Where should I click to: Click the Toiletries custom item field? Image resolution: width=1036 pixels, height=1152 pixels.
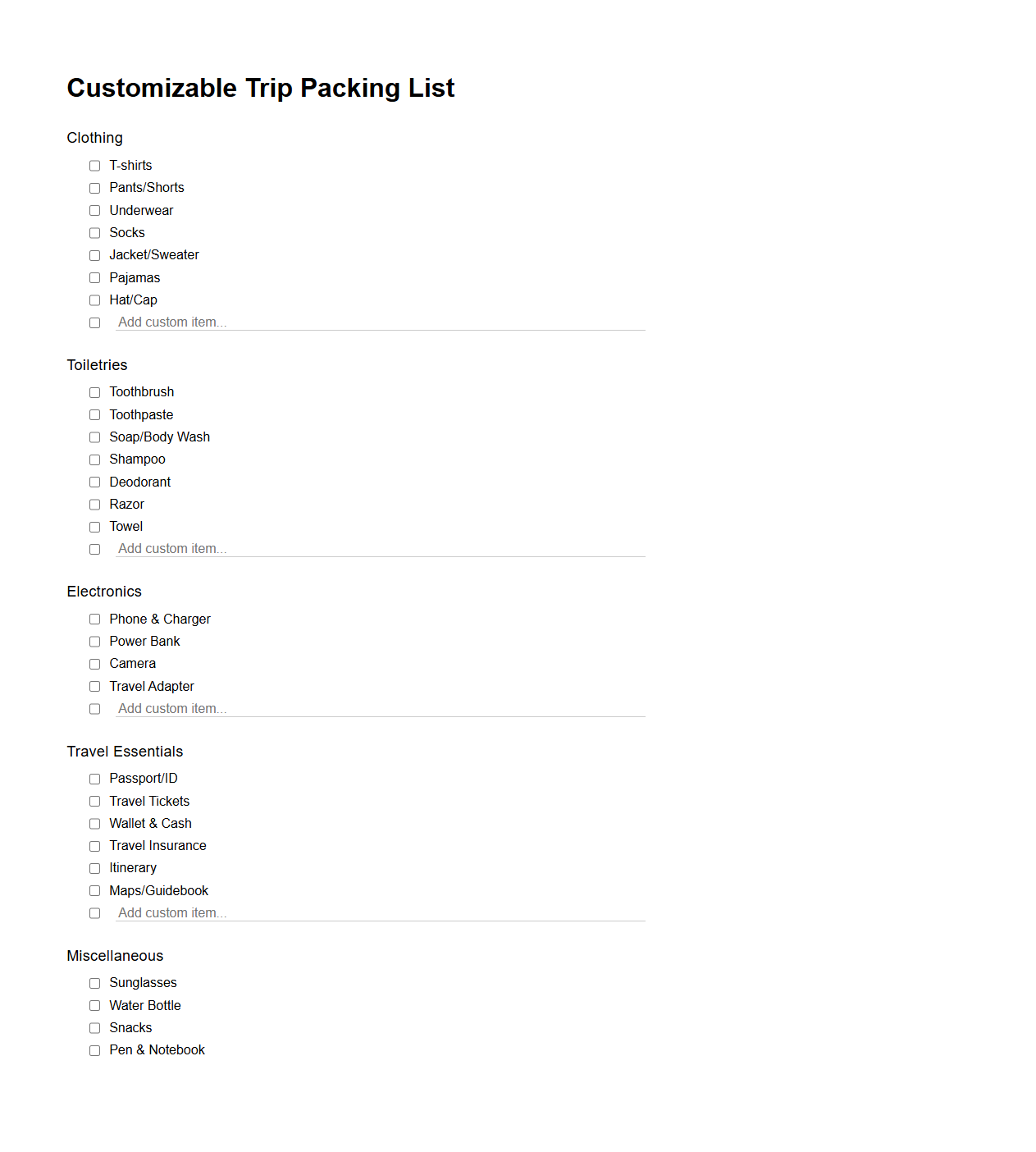click(x=328, y=548)
